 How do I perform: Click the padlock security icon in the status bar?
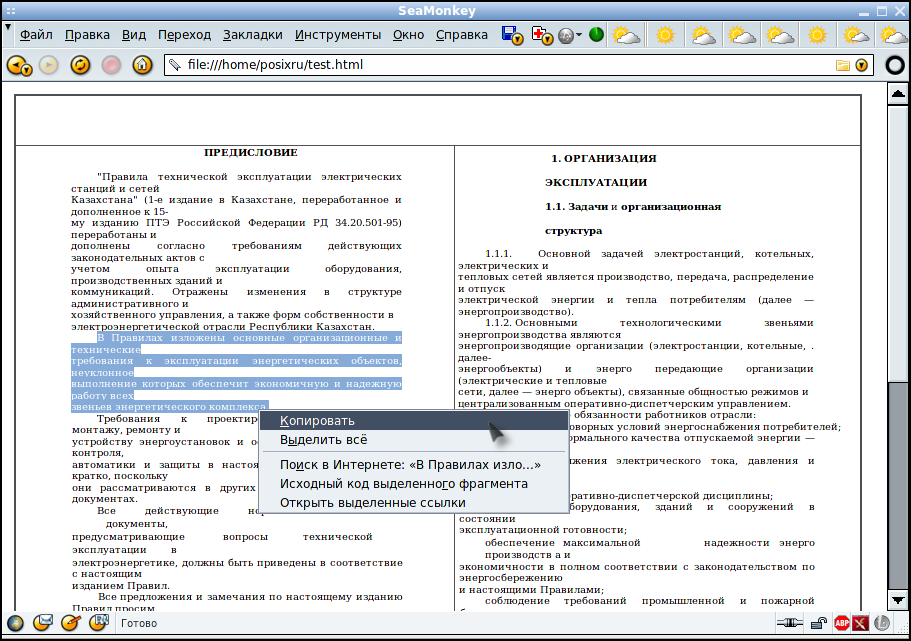tap(819, 624)
